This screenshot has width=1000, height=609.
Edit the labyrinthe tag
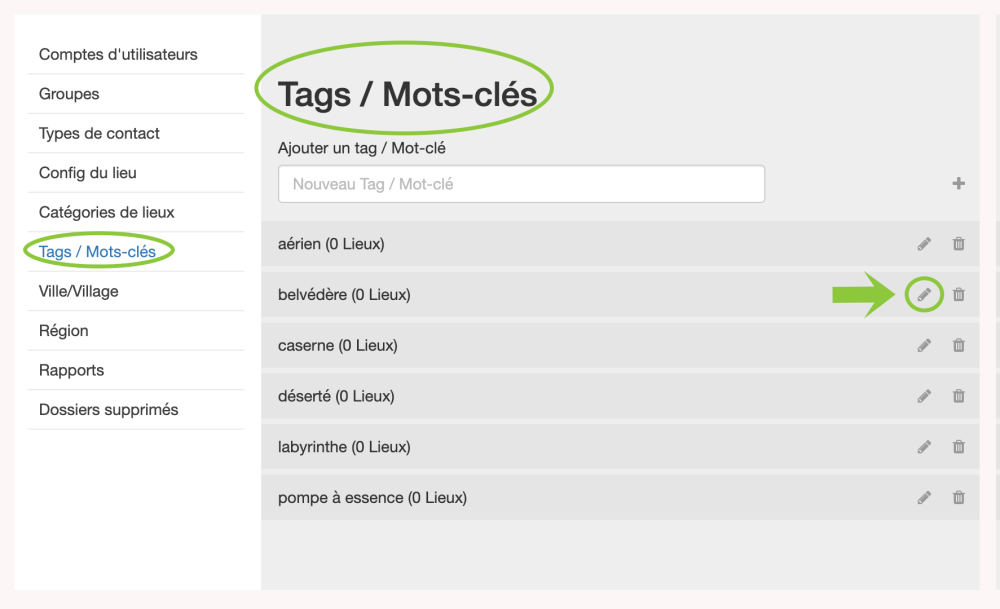click(x=924, y=447)
